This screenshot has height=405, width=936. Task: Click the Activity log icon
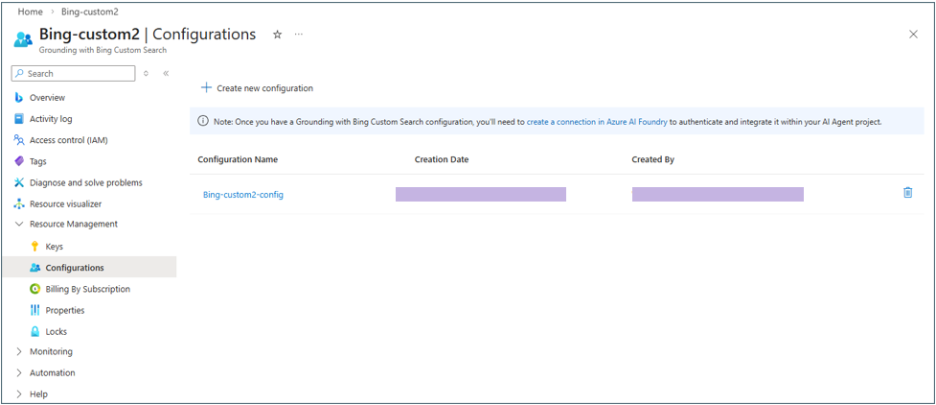click(19, 119)
